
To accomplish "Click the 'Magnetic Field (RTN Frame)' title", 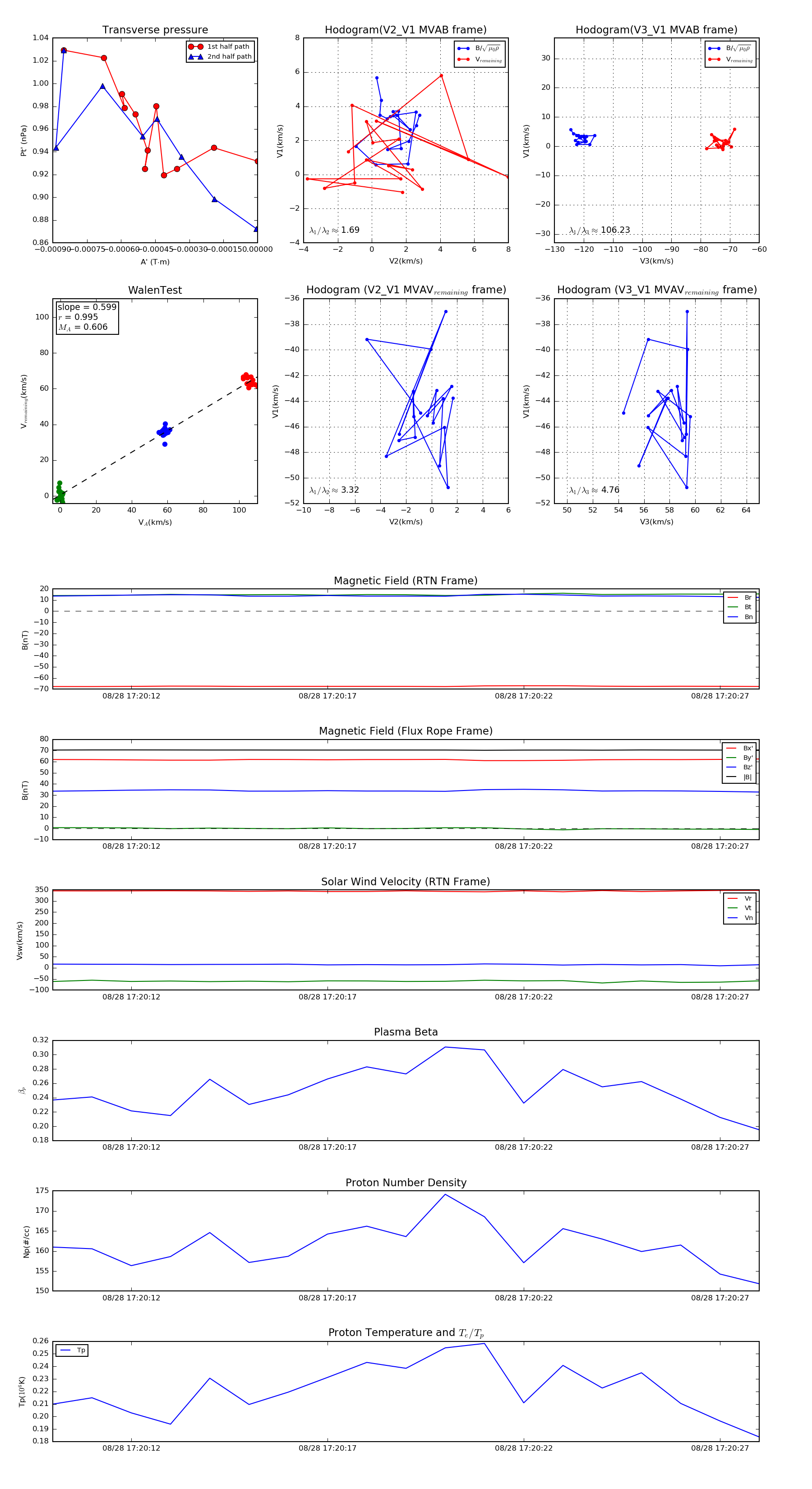I will pyautogui.click(x=406, y=581).
